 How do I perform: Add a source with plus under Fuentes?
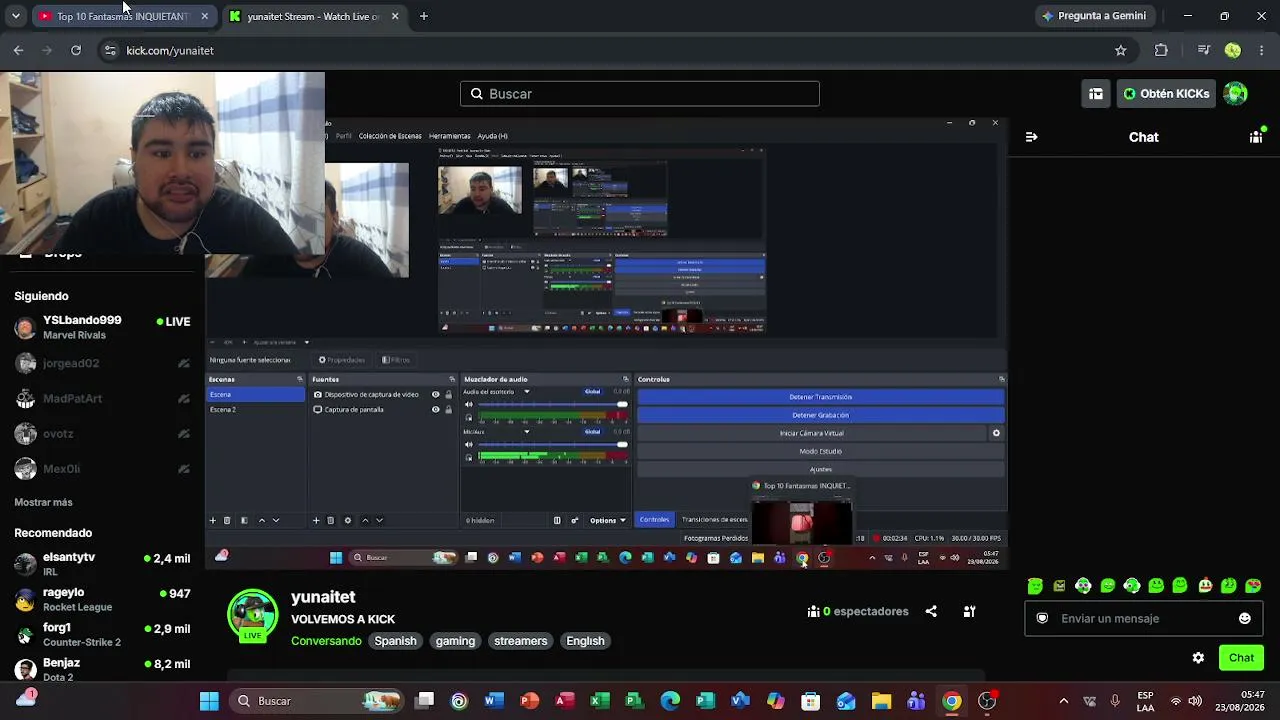click(316, 520)
